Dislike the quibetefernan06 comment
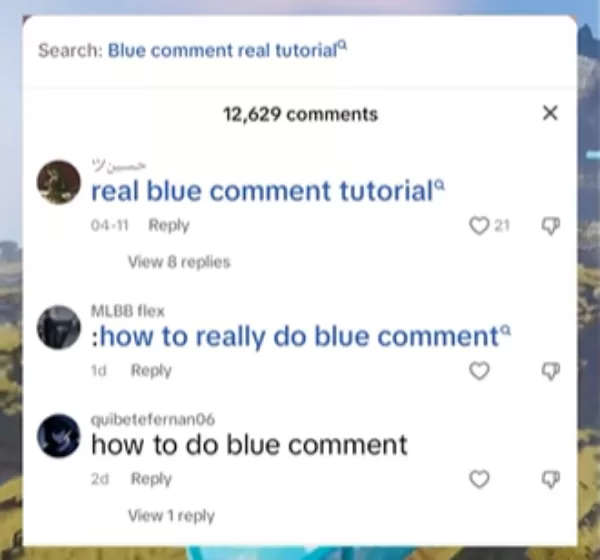 point(551,480)
